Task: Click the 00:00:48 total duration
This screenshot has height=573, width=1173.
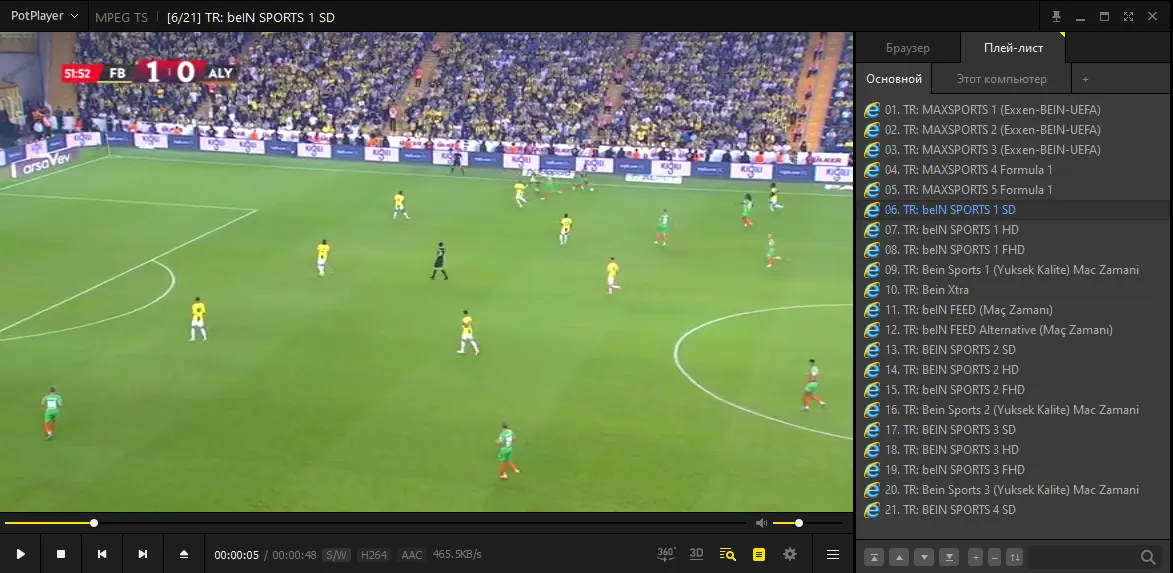Action: [x=294, y=555]
